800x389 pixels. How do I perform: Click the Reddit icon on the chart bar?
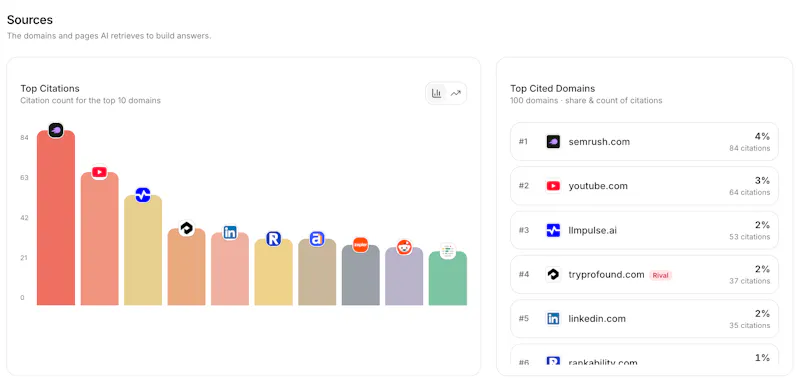pyautogui.click(x=404, y=247)
